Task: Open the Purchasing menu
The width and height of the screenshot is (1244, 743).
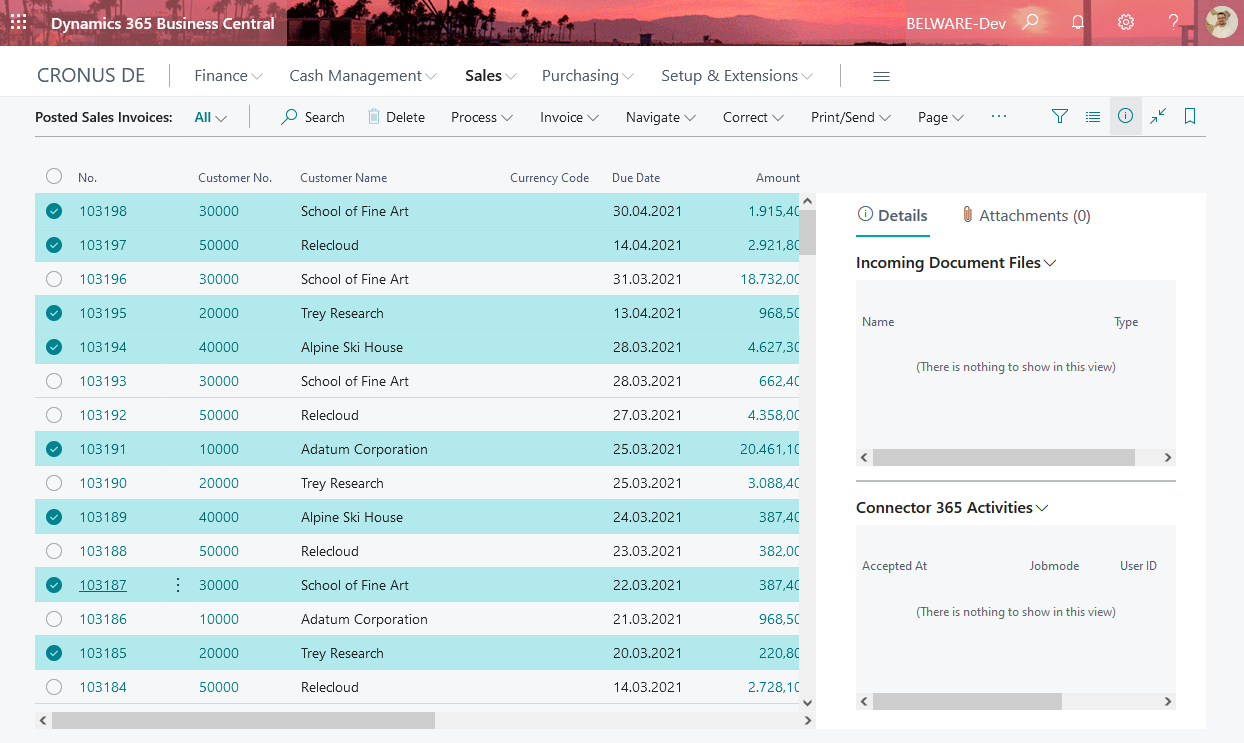Action: click(x=588, y=76)
